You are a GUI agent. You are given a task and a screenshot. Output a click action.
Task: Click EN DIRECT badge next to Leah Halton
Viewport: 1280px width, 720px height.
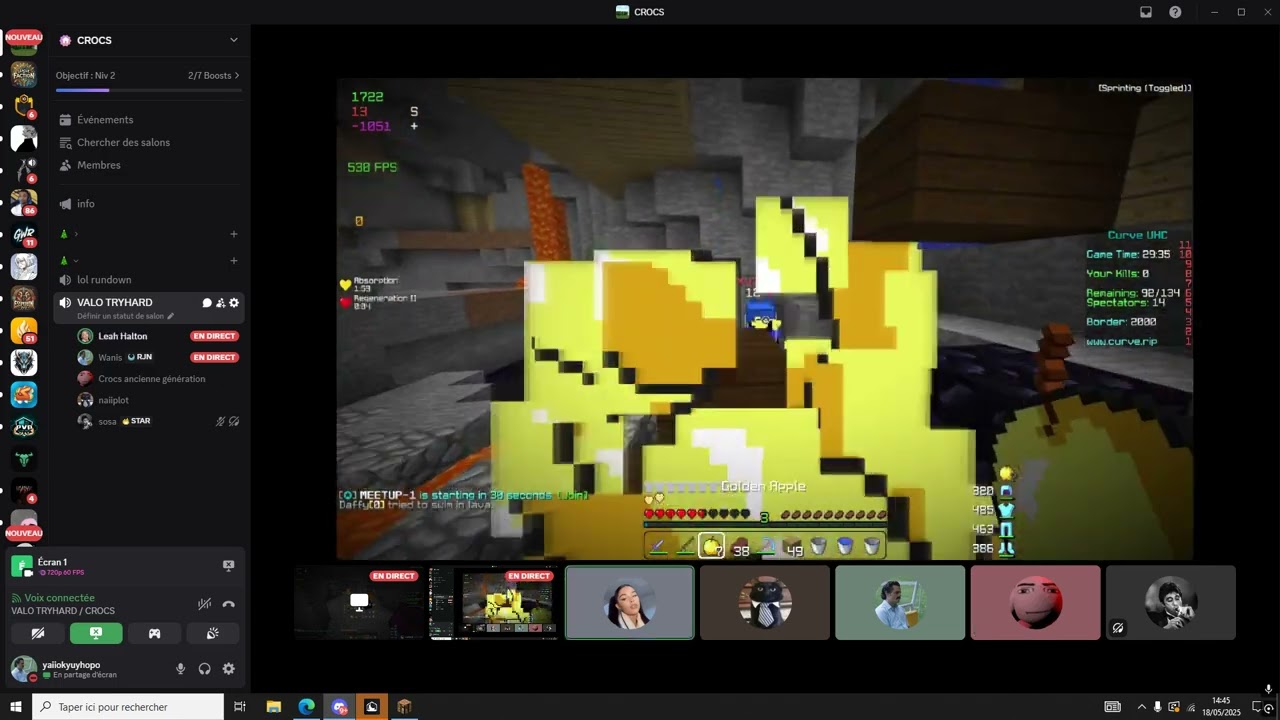[214, 336]
